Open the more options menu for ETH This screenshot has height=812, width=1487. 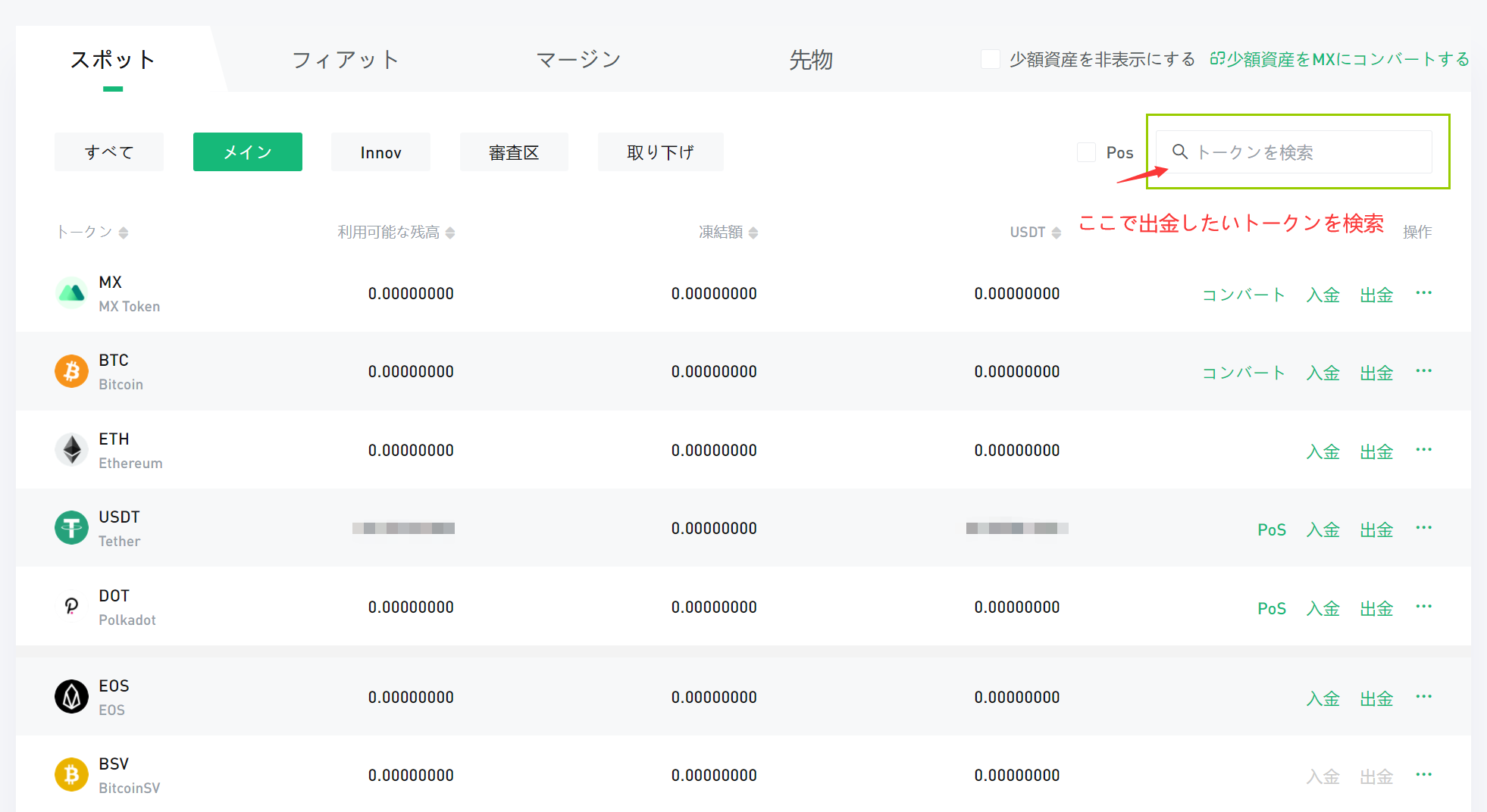[x=1423, y=450]
